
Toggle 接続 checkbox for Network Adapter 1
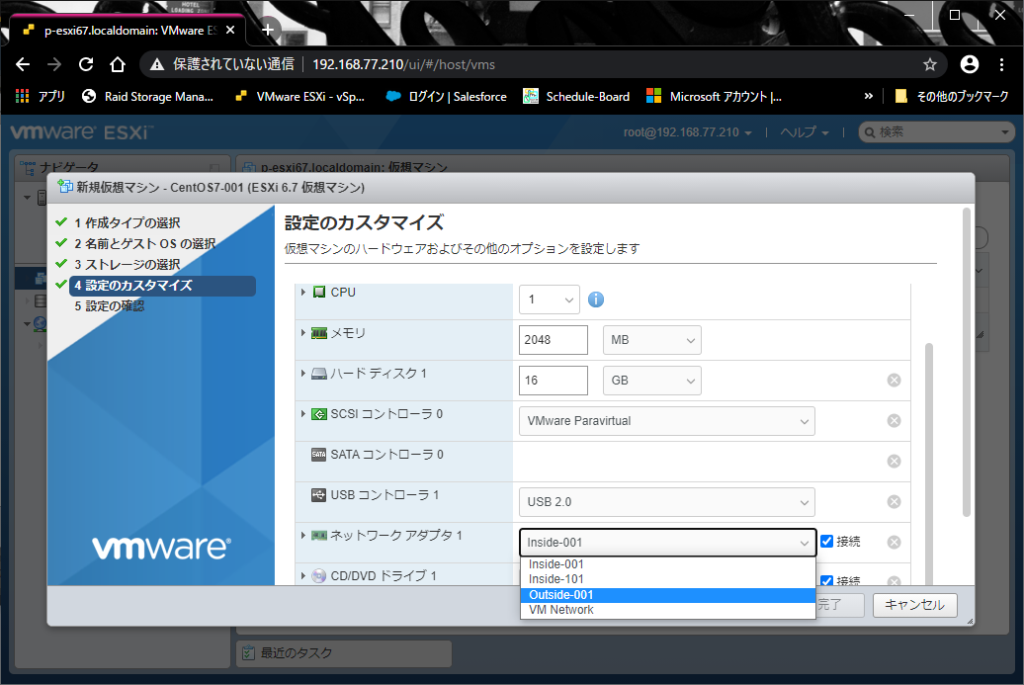827,541
